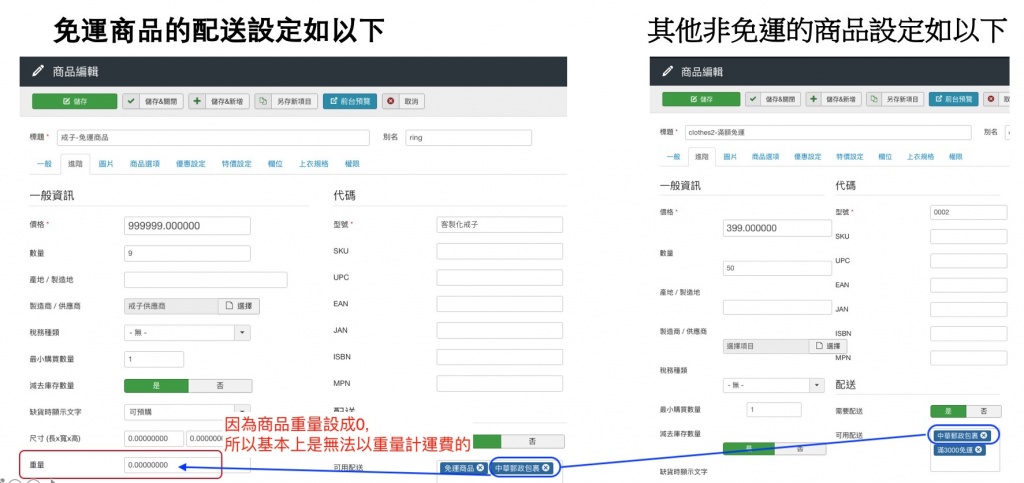The image size is (1024, 483).
Task: Switch to 優惠設定 tab in the ring editor
Action: coord(190,163)
